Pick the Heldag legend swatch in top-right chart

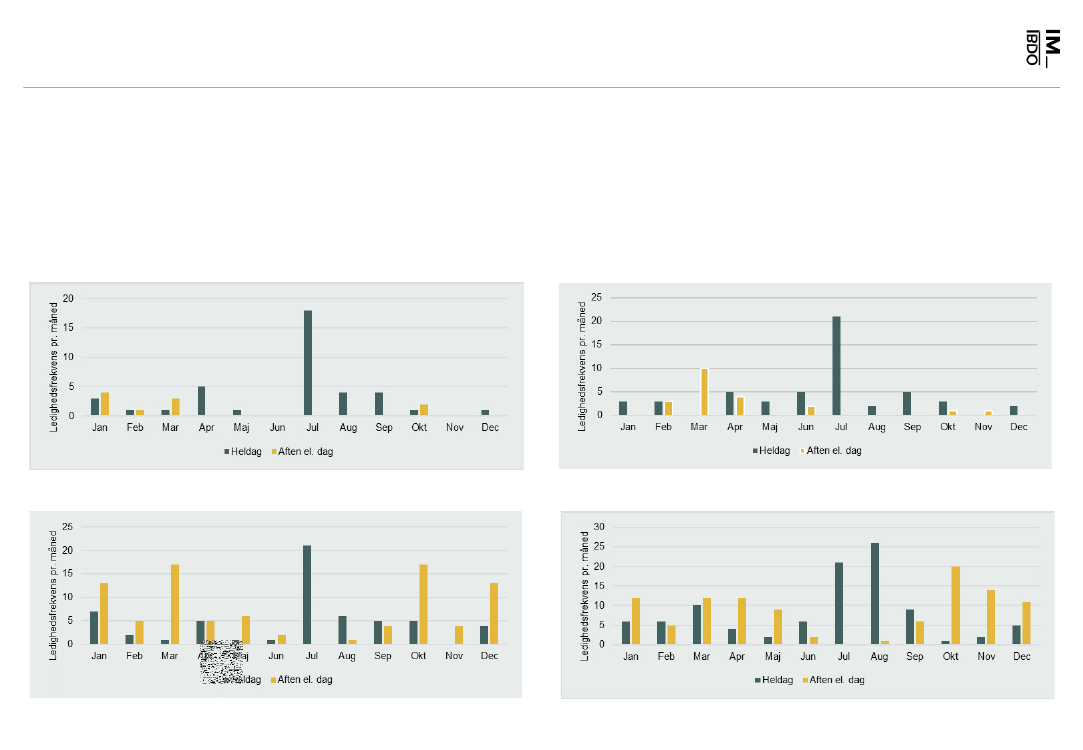point(756,451)
